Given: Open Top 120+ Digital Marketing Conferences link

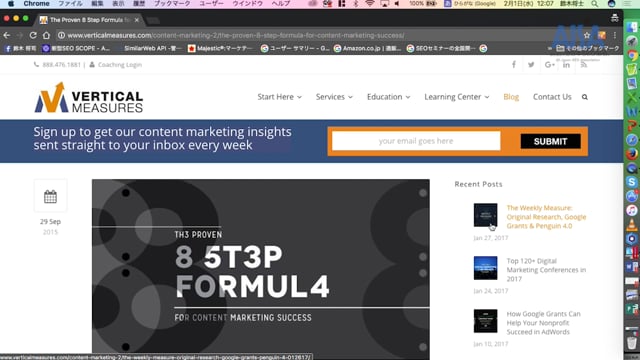Looking at the screenshot, I should tap(546, 270).
